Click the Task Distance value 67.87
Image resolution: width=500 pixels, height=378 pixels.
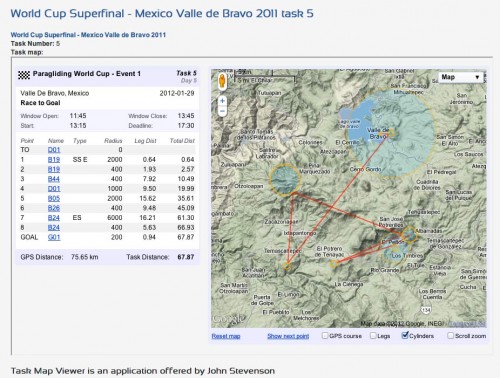click(186, 257)
